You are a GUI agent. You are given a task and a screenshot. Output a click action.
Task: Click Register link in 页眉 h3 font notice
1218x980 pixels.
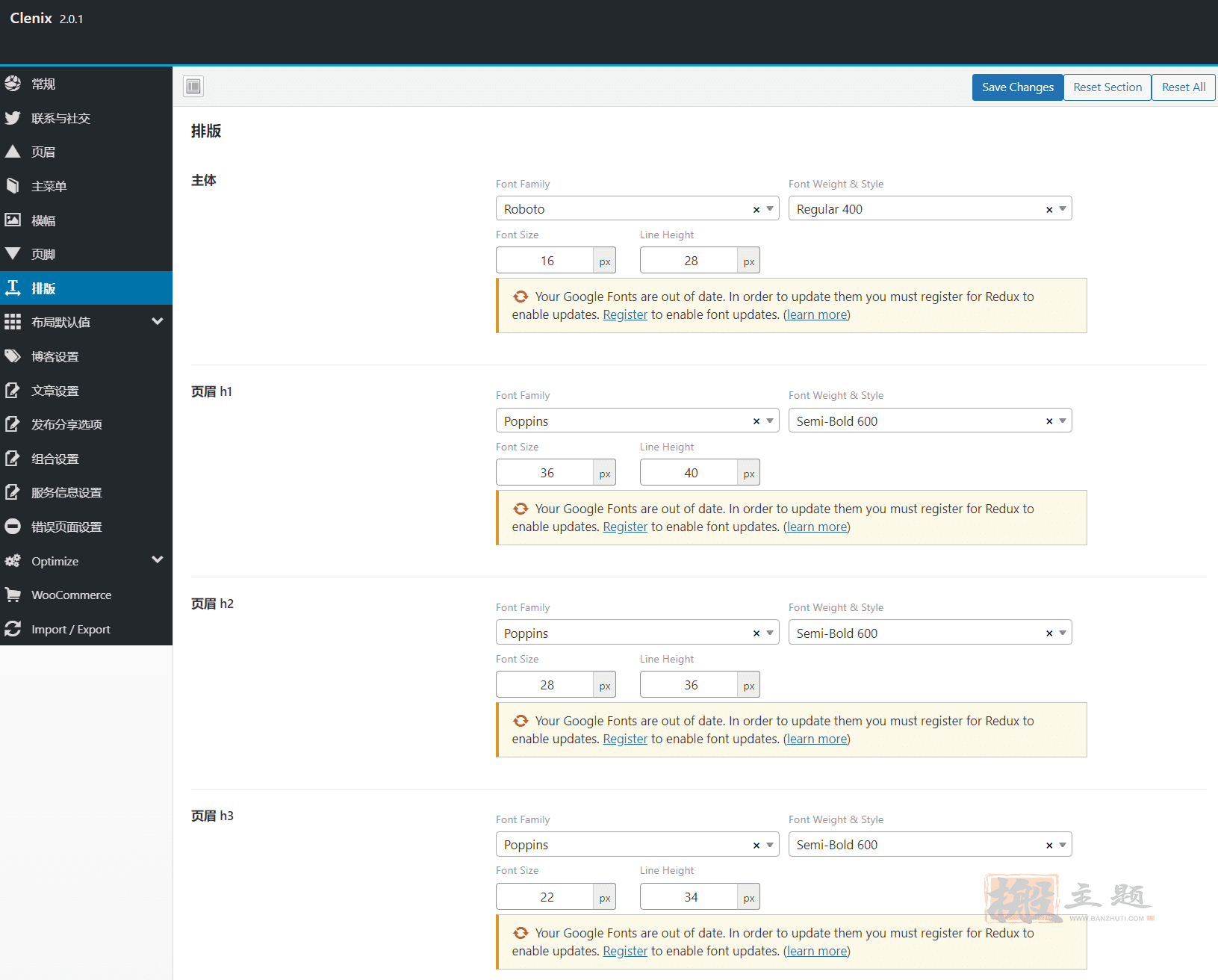tap(625, 951)
